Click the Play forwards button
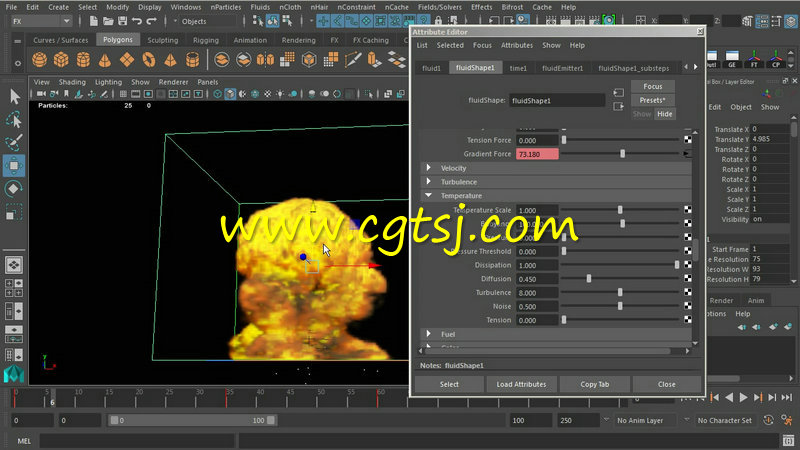Viewport: 800px width, 450px height. [743, 397]
